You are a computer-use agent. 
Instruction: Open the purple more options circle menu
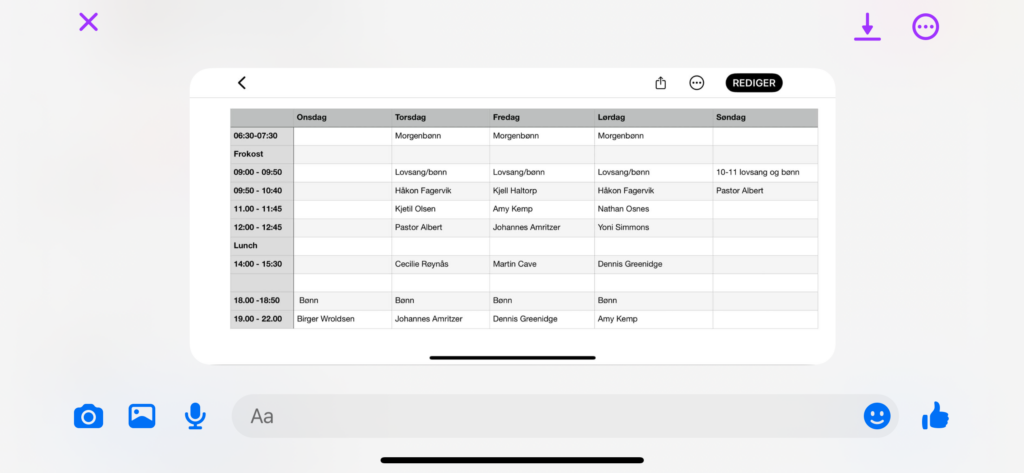point(926,27)
